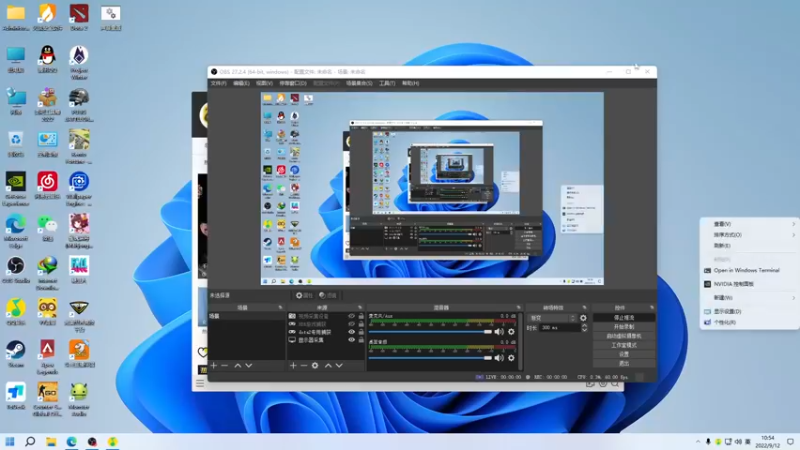Image resolution: width=800 pixels, height=450 pixels.
Task: Add a new source with the plus icon
Action: coord(293,365)
